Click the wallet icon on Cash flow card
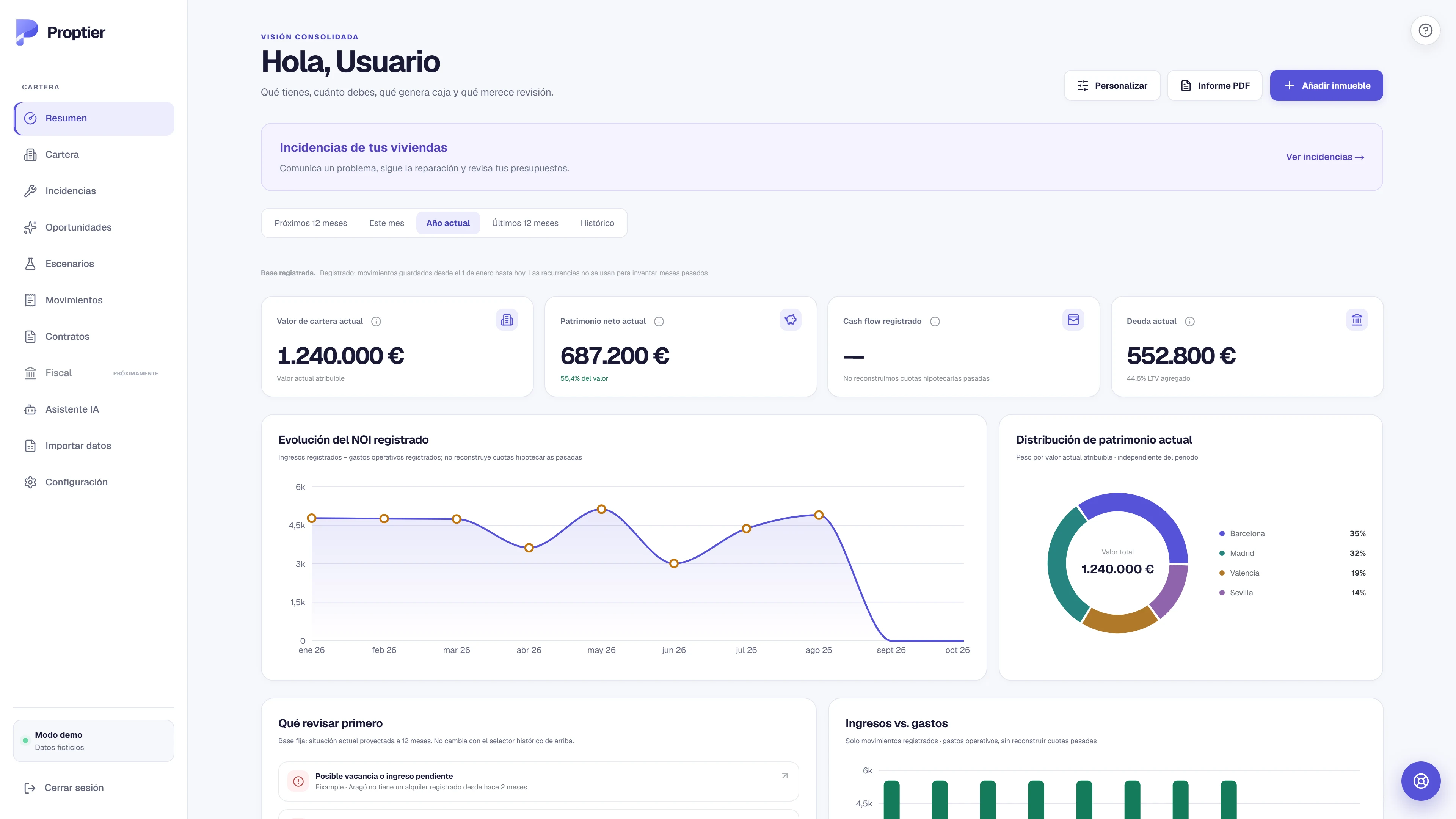Viewport: 1456px width, 819px height. pyautogui.click(x=1073, y=319)
